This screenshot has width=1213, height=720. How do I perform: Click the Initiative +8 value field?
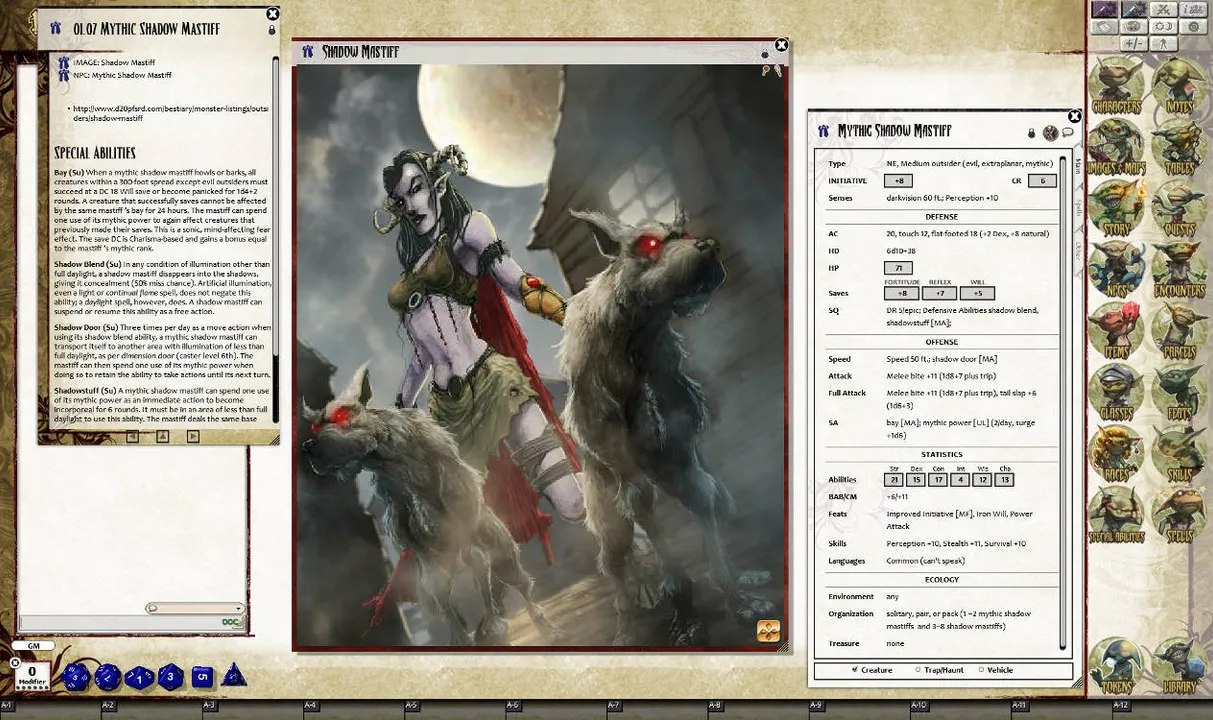click(898, 181)
